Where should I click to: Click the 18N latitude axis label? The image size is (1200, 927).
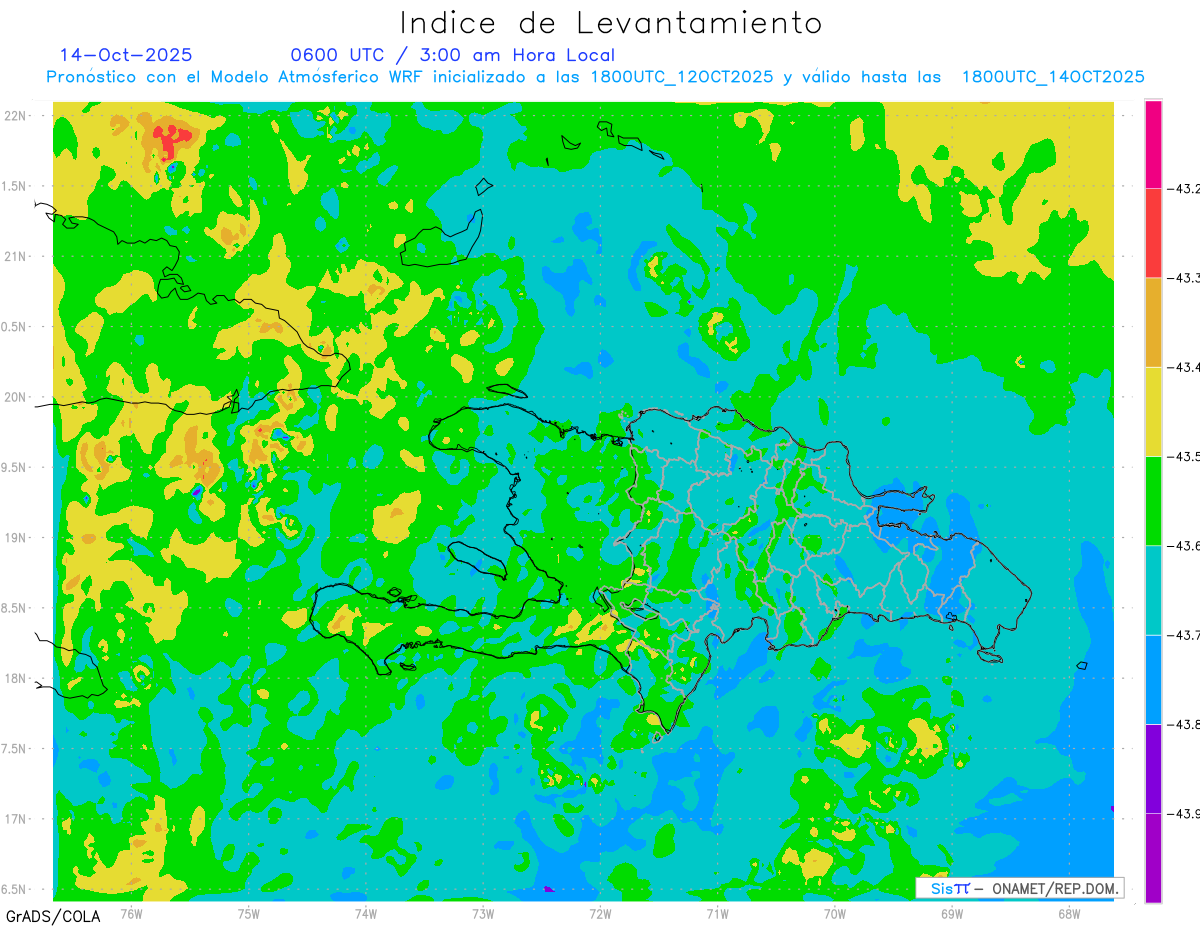(x=16, y=678)
